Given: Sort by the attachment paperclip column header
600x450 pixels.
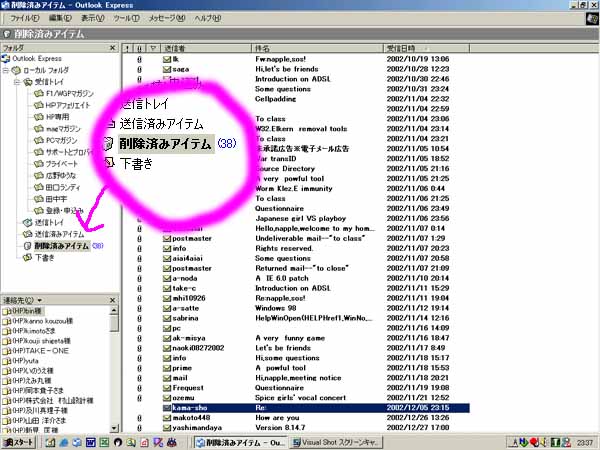Looking at the screenshot, I should [x=139, y=48].
